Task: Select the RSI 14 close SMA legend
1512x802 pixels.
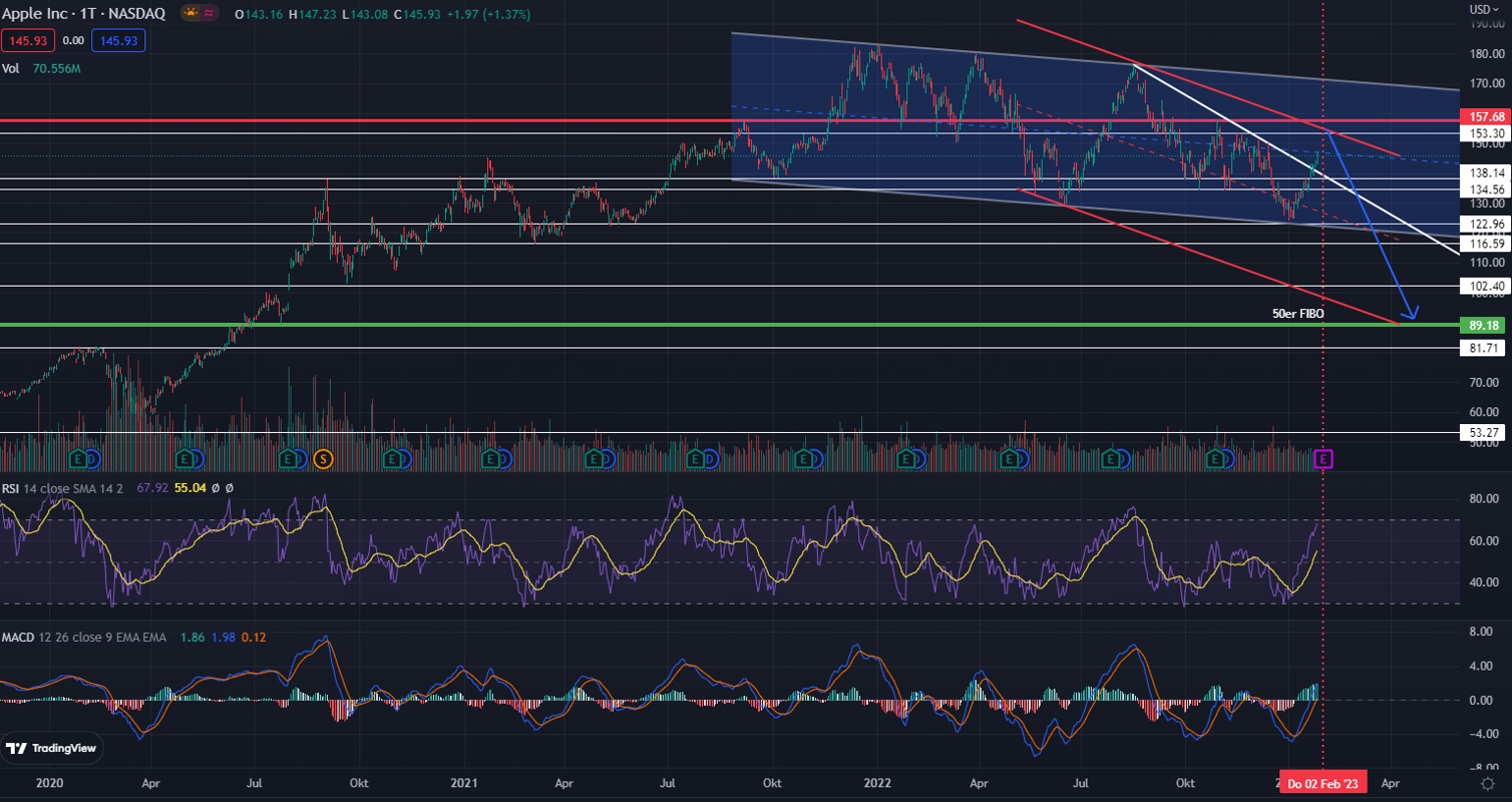Action: (63, 488)
